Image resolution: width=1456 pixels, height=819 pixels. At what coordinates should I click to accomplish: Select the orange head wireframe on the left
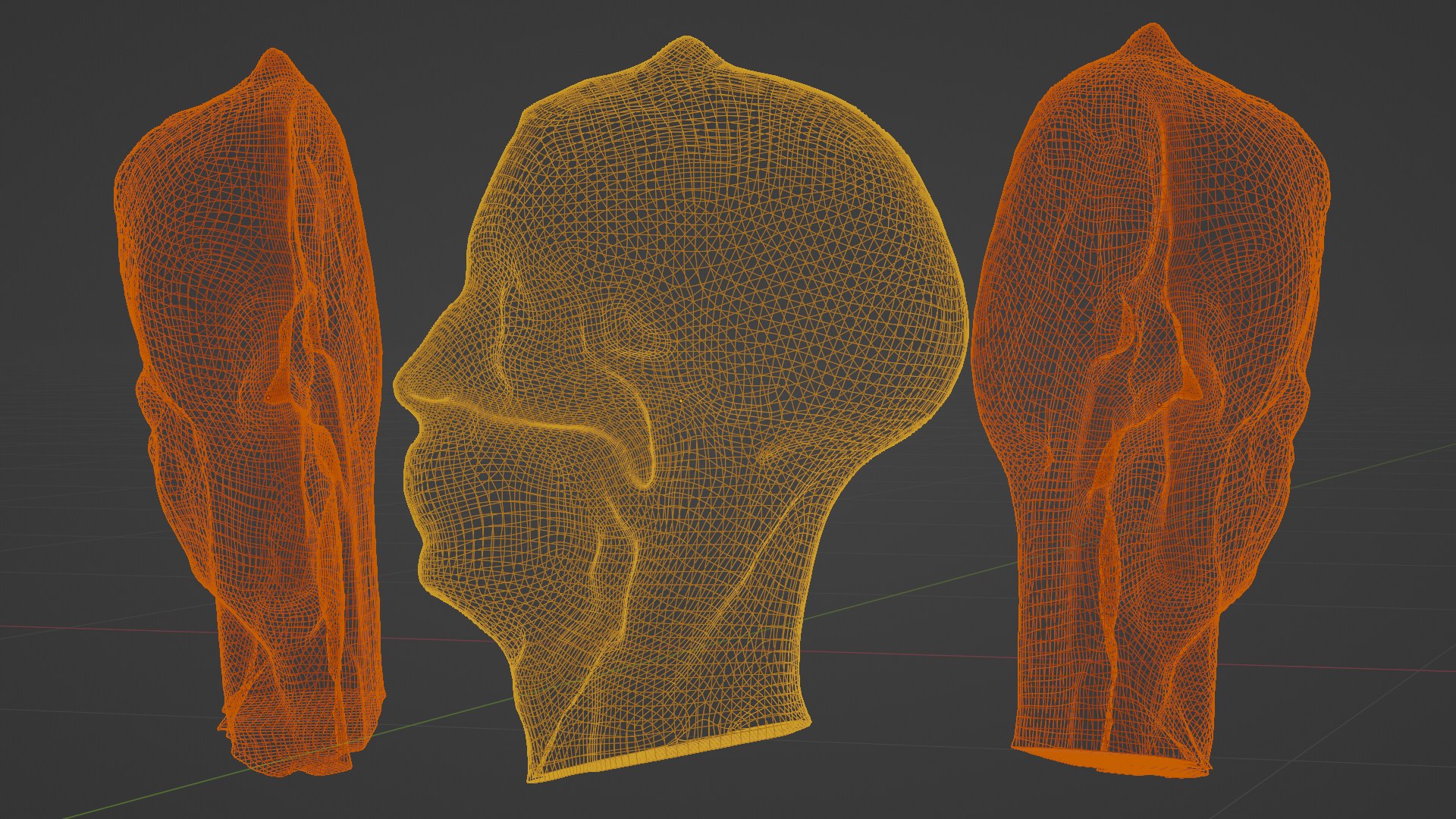point(250,413)
